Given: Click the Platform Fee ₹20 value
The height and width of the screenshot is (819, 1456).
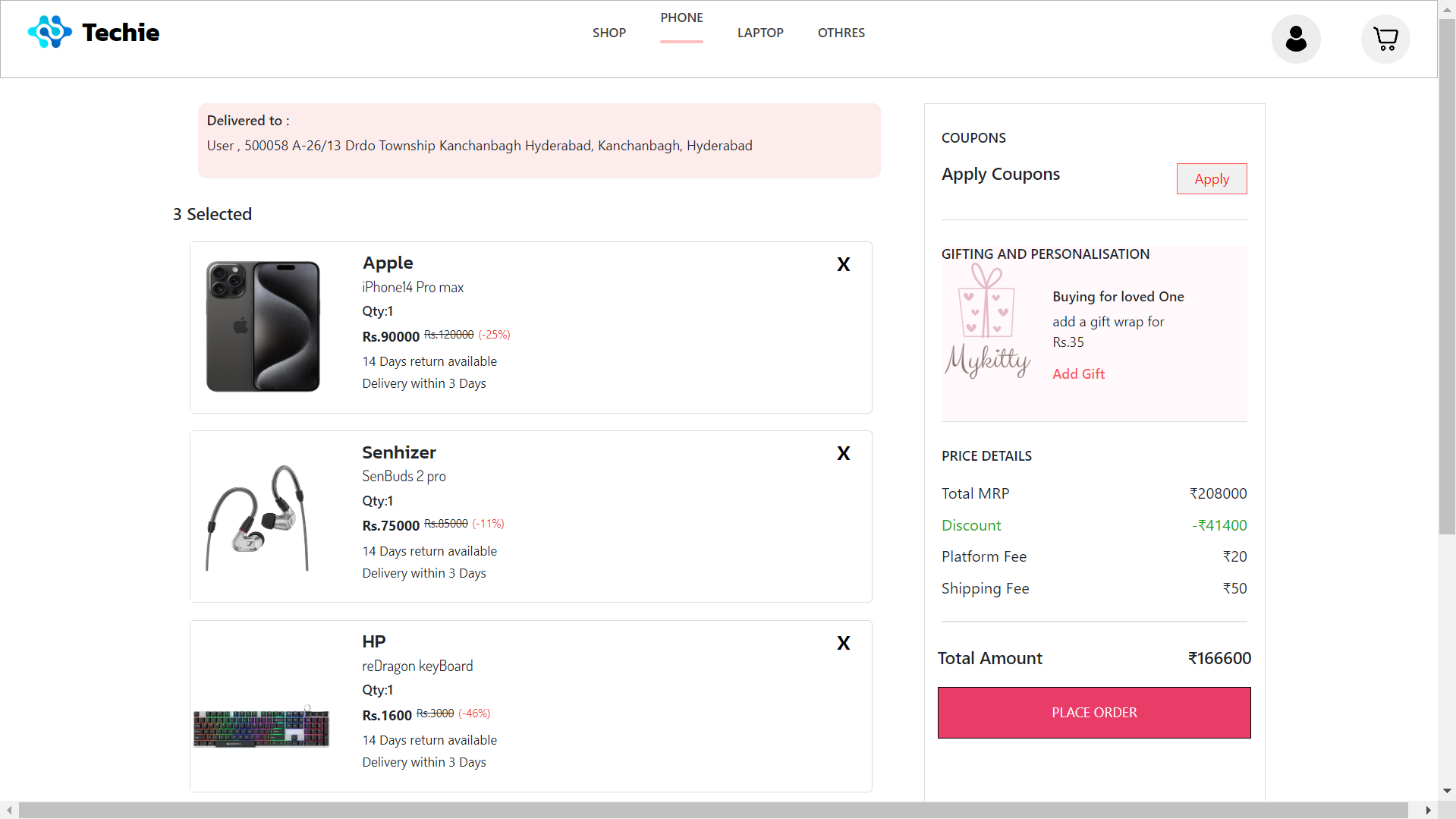Looking at the screenshot, I should (x=1234, y=556).
